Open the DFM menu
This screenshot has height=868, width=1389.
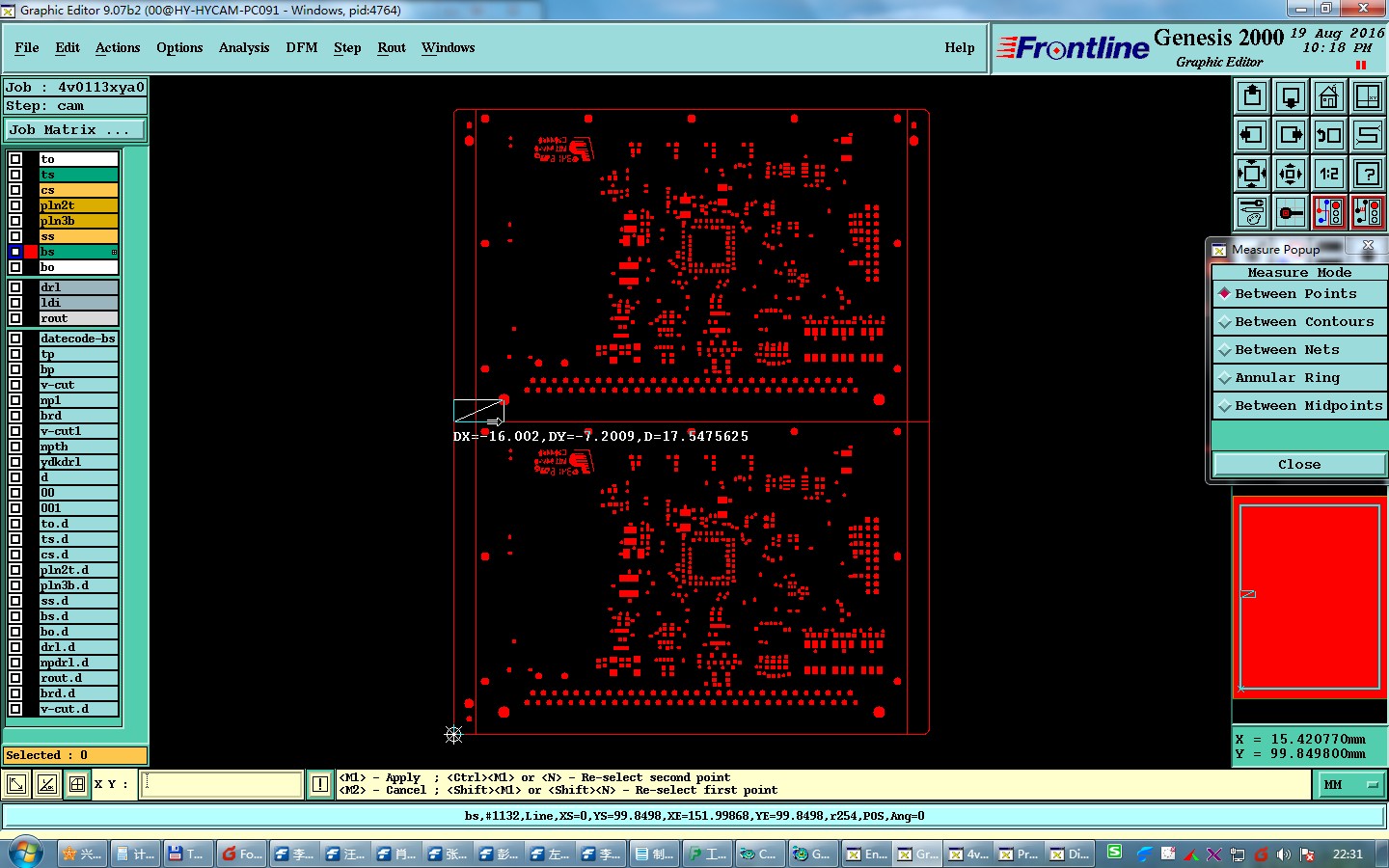[302, 47]
